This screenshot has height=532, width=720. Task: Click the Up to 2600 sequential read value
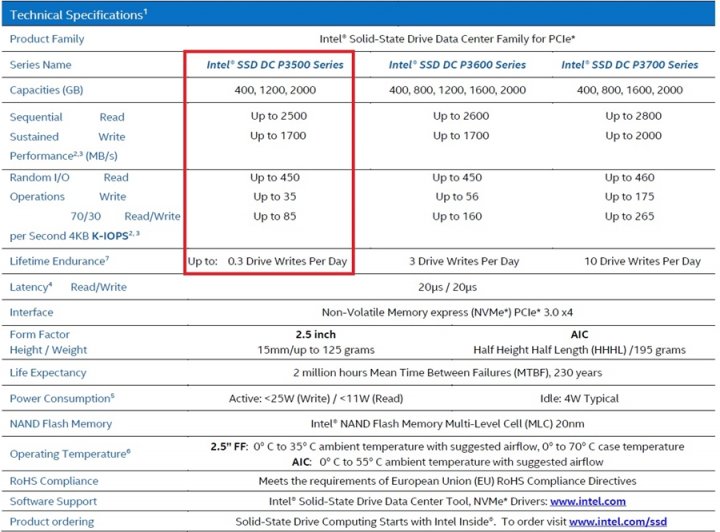(x=461, y=116)
